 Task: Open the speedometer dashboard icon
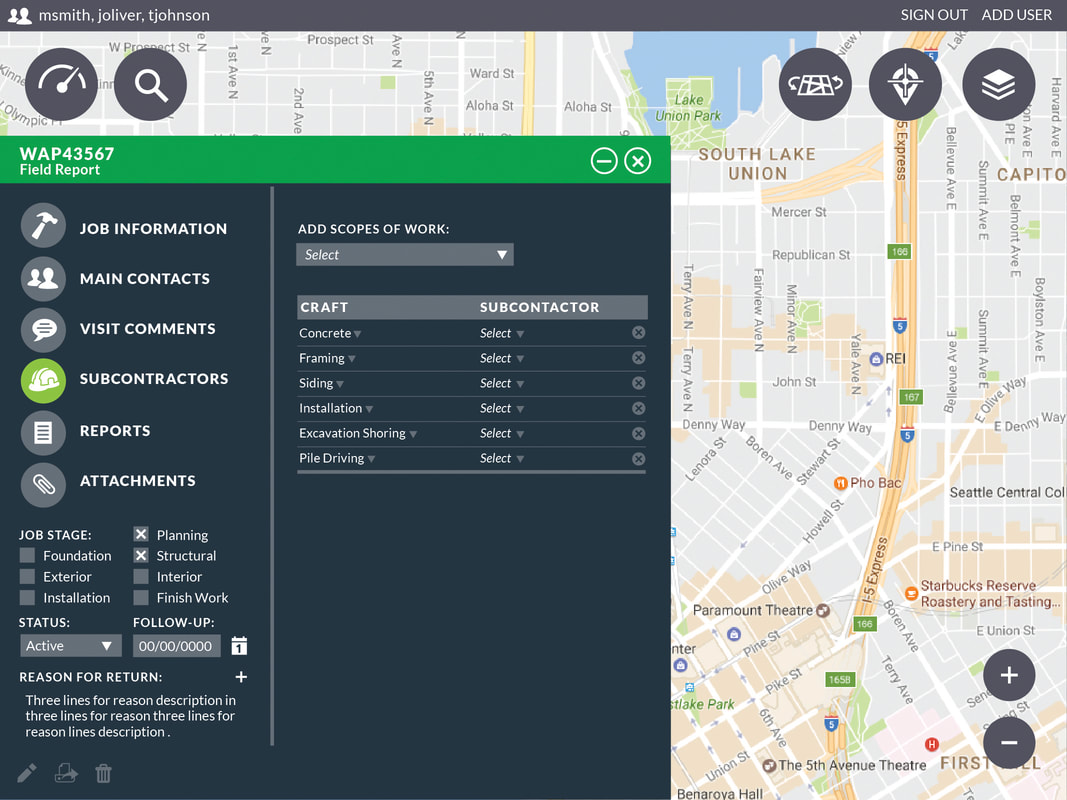tap(61, 85)
